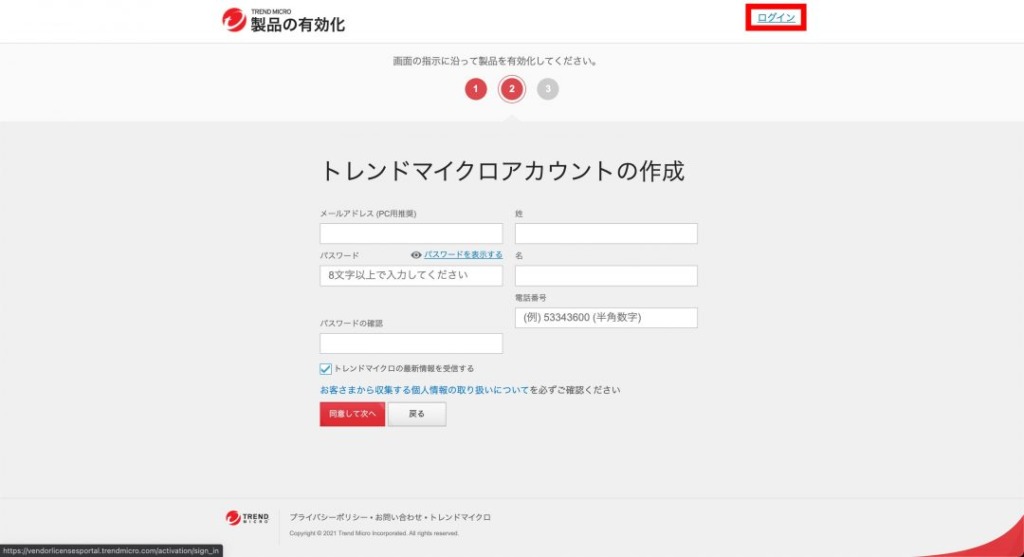Click the パスワードを表示する link
The width and height of the screenshot is (1024, 557).
pyautogui.click(x=463, y=255)
